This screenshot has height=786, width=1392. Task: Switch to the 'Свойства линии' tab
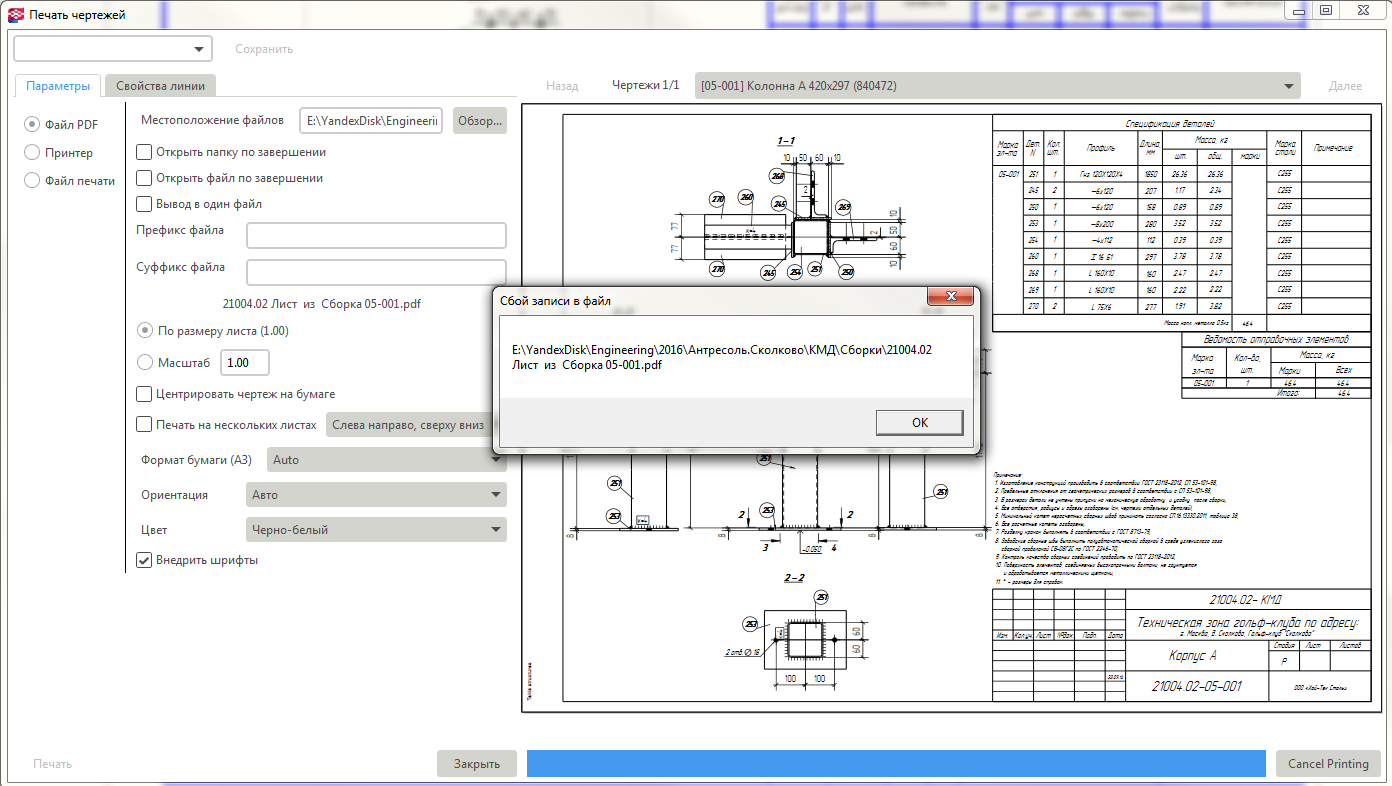[160, 86]
